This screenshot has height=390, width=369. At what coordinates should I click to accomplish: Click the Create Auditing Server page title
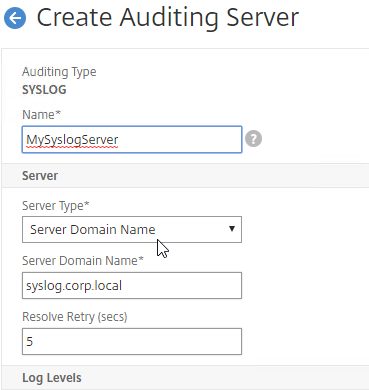click(x=168, y=18)
